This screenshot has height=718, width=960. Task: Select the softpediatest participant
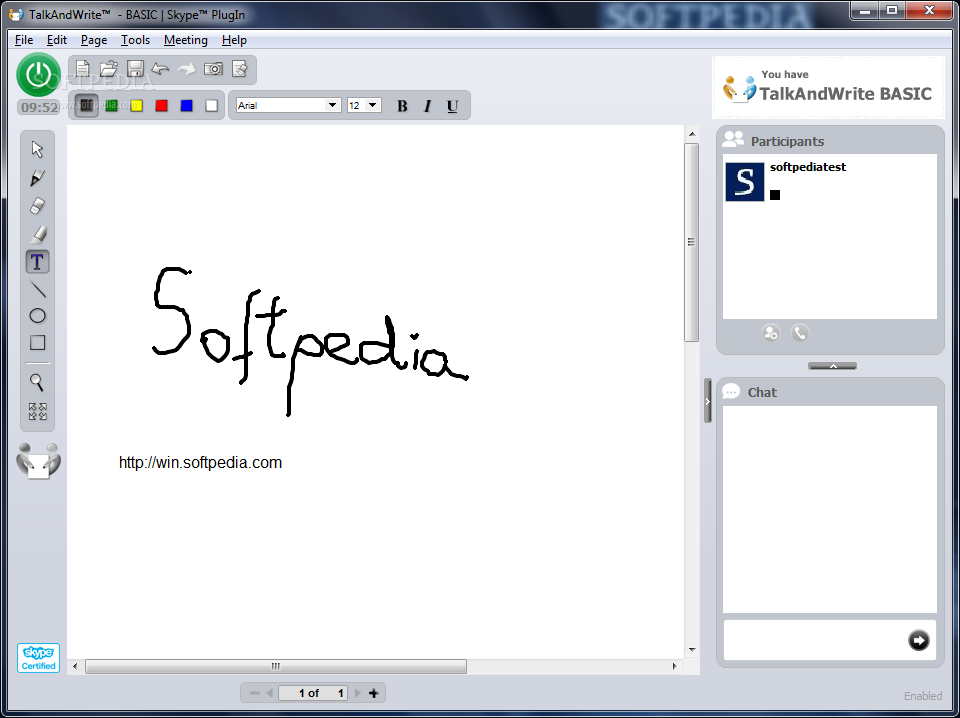pos(830,182)
